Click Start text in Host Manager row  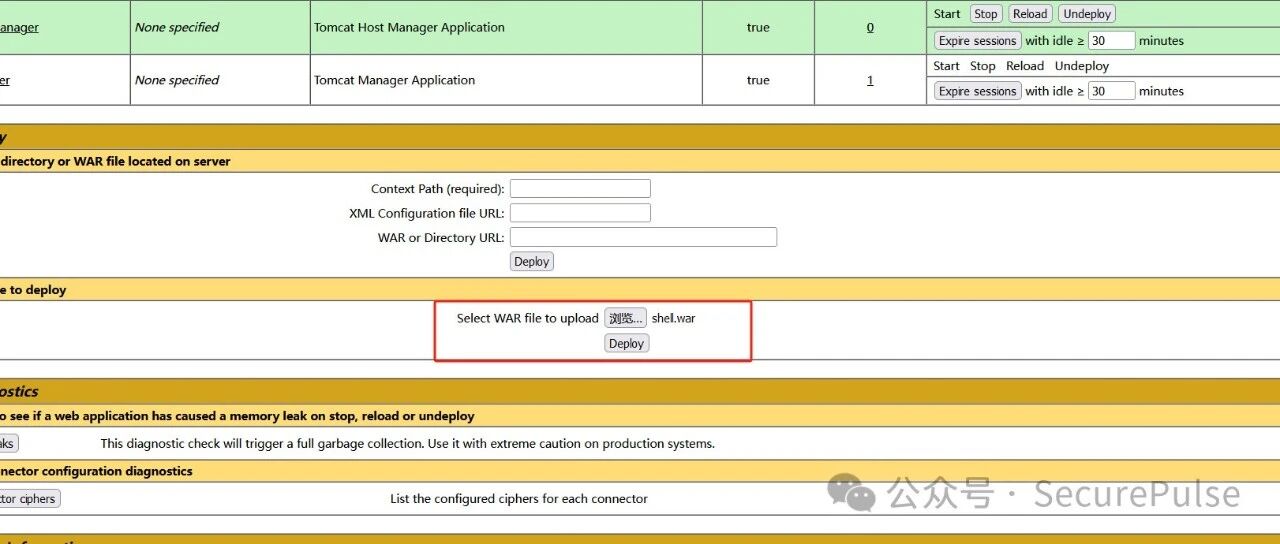[x=947, y=14]
